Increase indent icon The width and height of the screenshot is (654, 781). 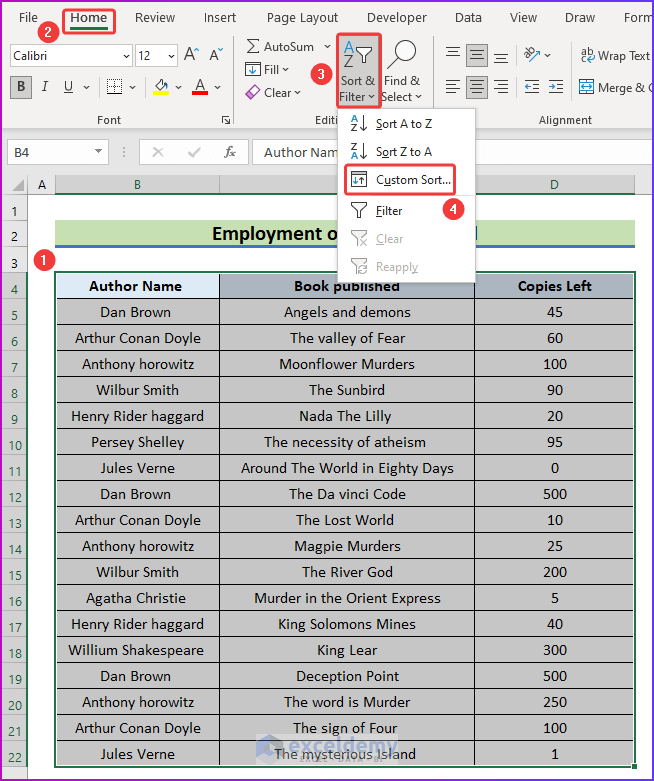[555, 87]
